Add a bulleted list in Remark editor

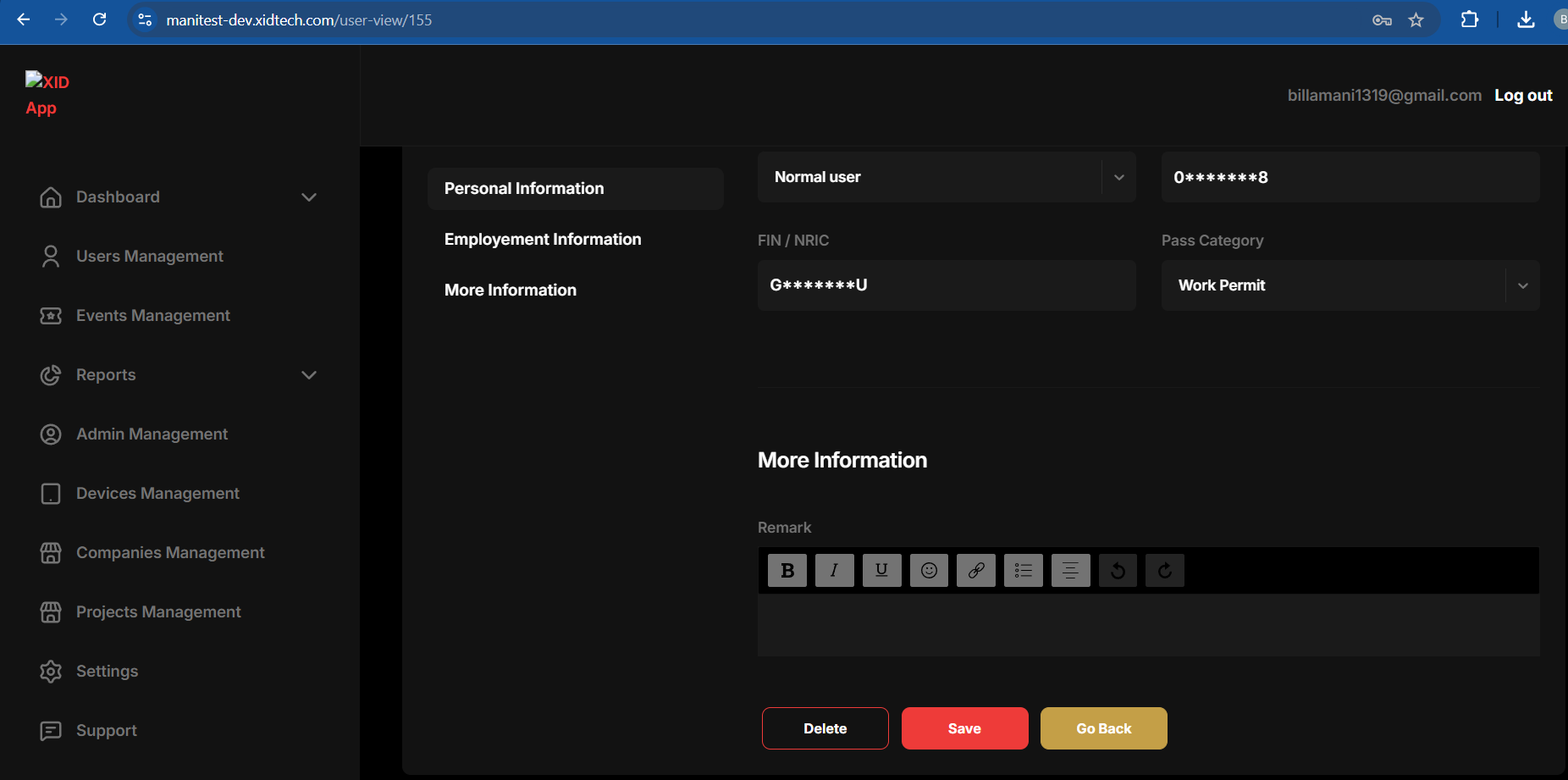click(1023, 570)
